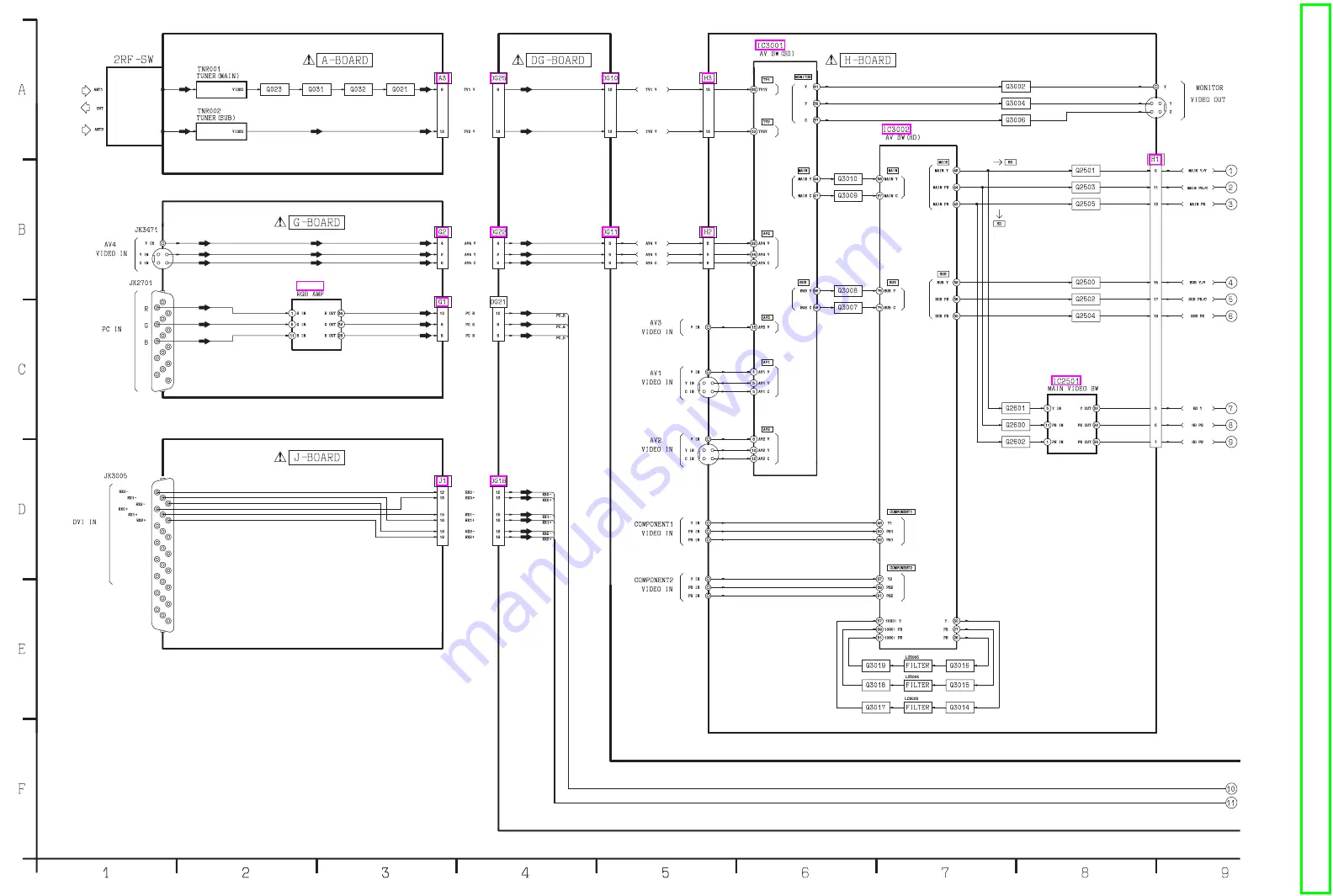Screen dimensions: 1333x896
Task: Click the COMPONENT1 VIDEO IN label
Action: pos(654,528)
